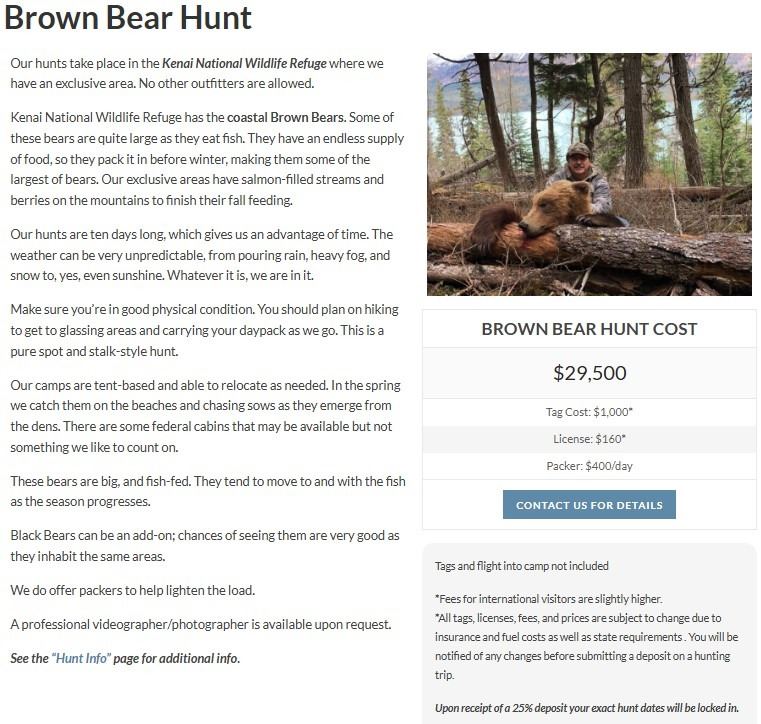Click the international visitors fee note
The width and height of the screenshot is (761, 724).
548,599
